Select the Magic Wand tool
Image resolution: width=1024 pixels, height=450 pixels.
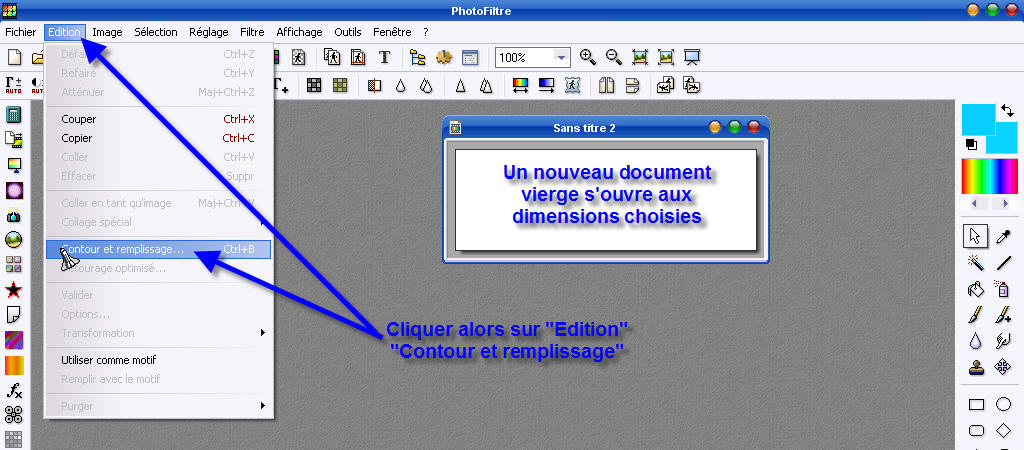(x=976, y=262)
